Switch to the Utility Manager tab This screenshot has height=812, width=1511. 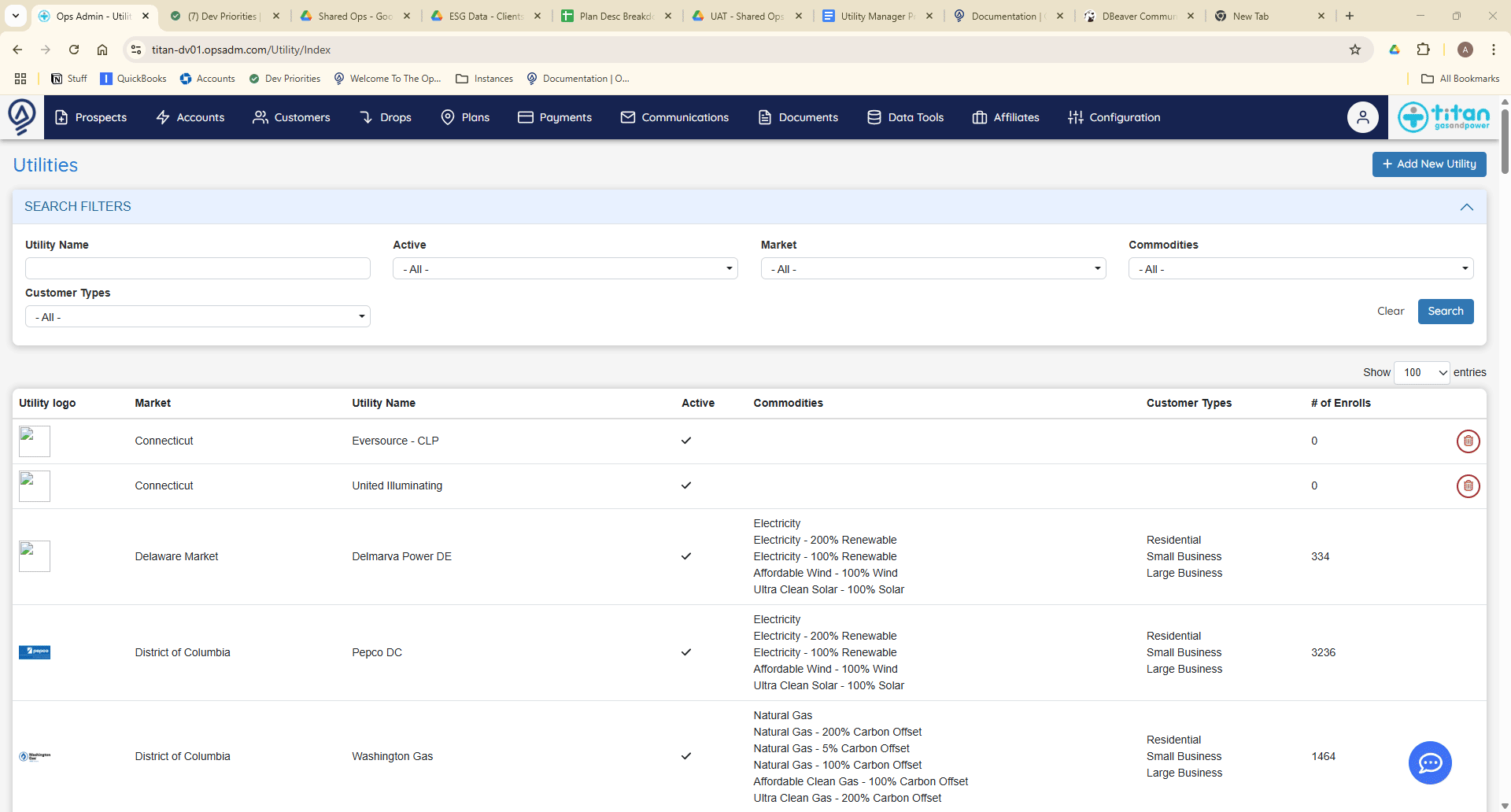(x=877, y=16)
